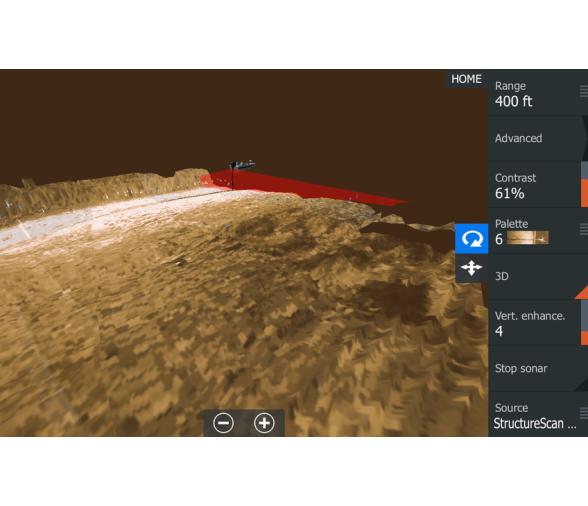Stop sonar from the menu
Image resolution: width=588 pixels, height=506 pixels.
(538, 369)
